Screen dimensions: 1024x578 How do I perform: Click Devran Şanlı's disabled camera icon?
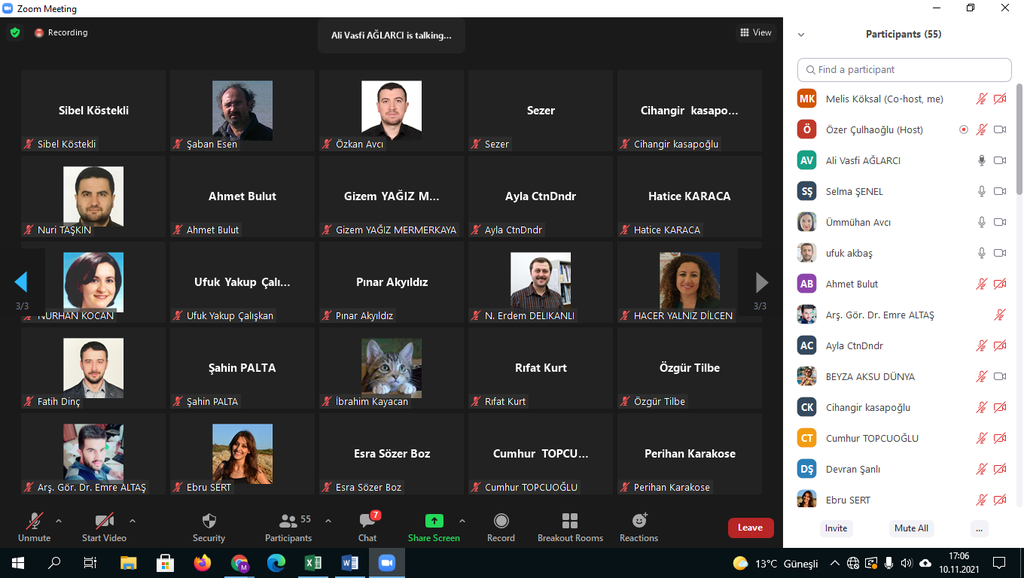pyautogui.click(x=1000, y=469)
